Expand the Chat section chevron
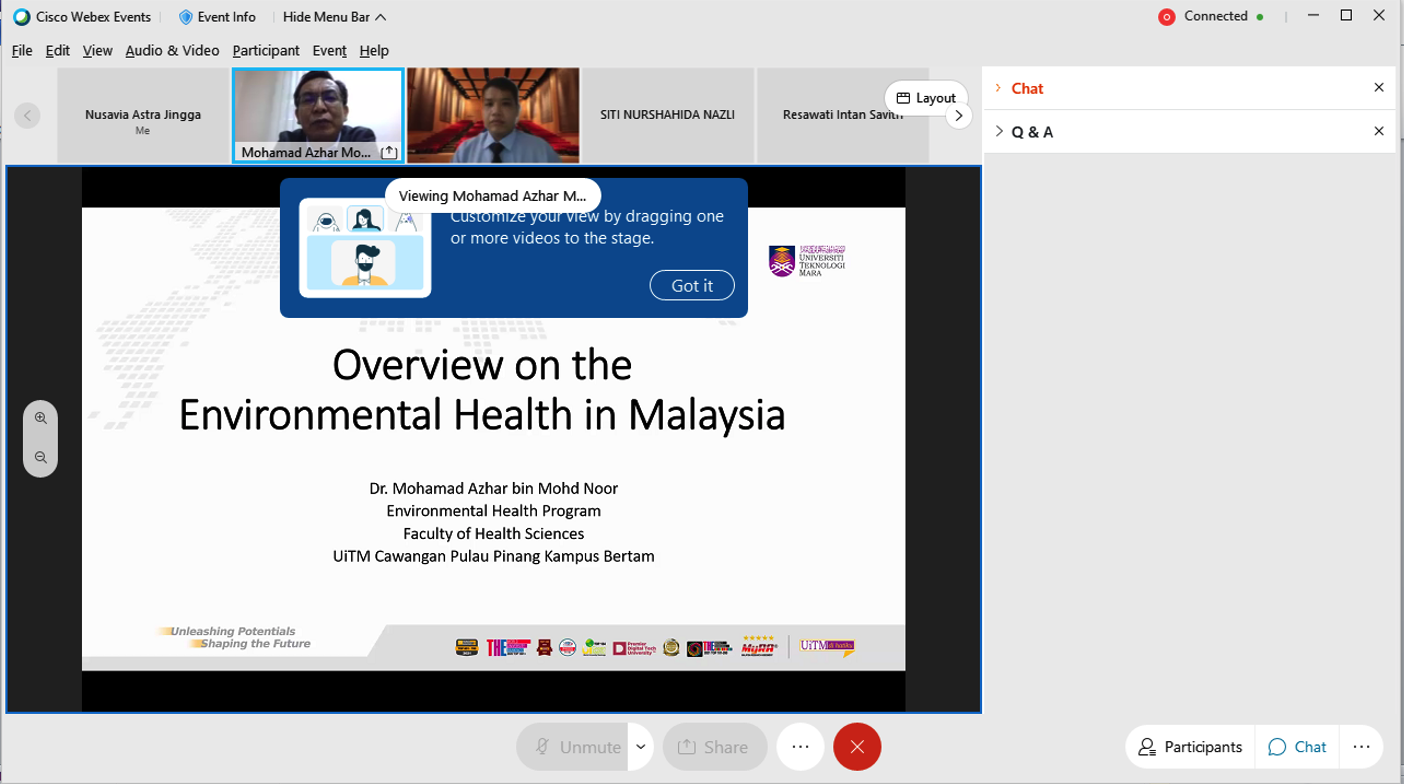 998,88
